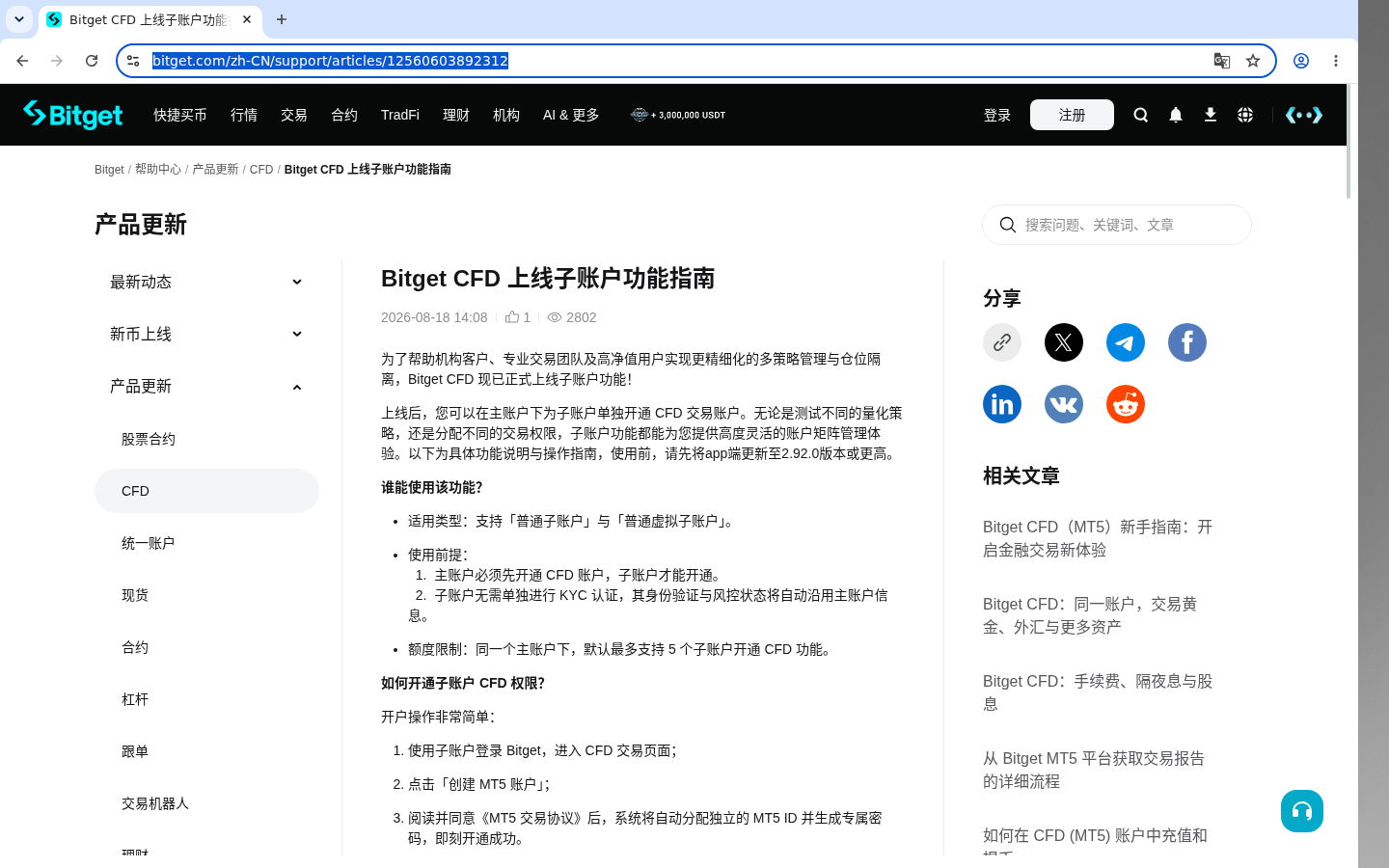
Task: Share article on Reddit
Action: [x=1126, y=404]
